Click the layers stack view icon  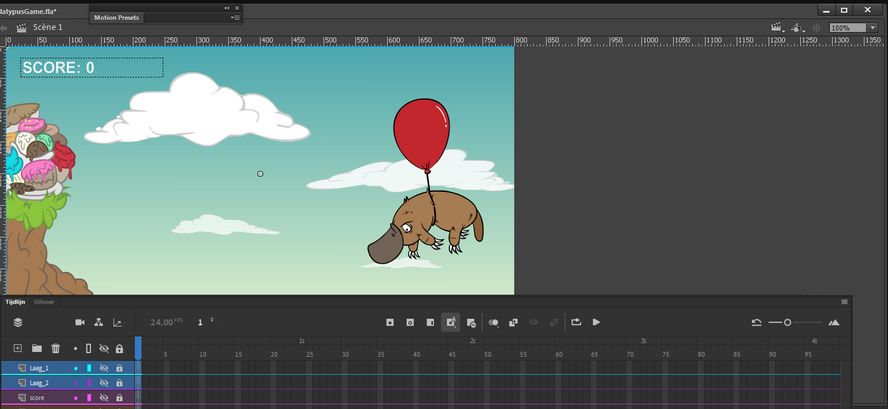(x=17, y=322)
